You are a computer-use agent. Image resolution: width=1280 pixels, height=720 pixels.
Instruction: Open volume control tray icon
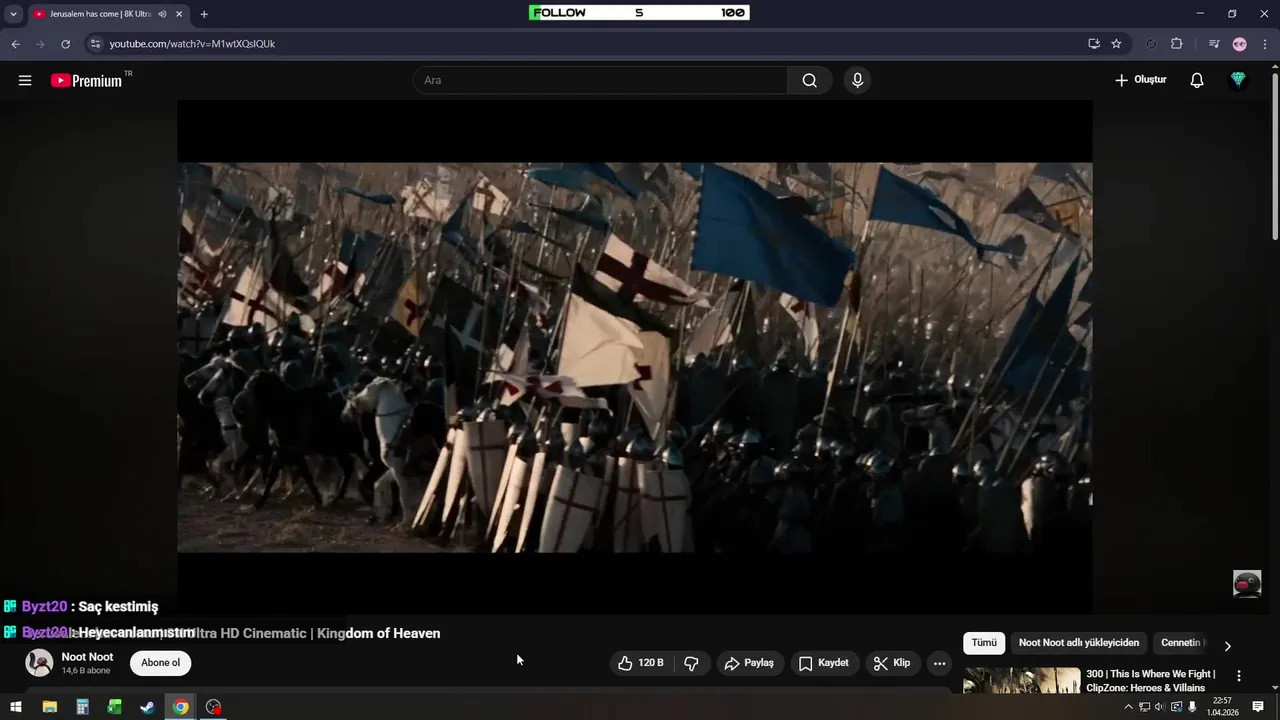click(1160, 707)
